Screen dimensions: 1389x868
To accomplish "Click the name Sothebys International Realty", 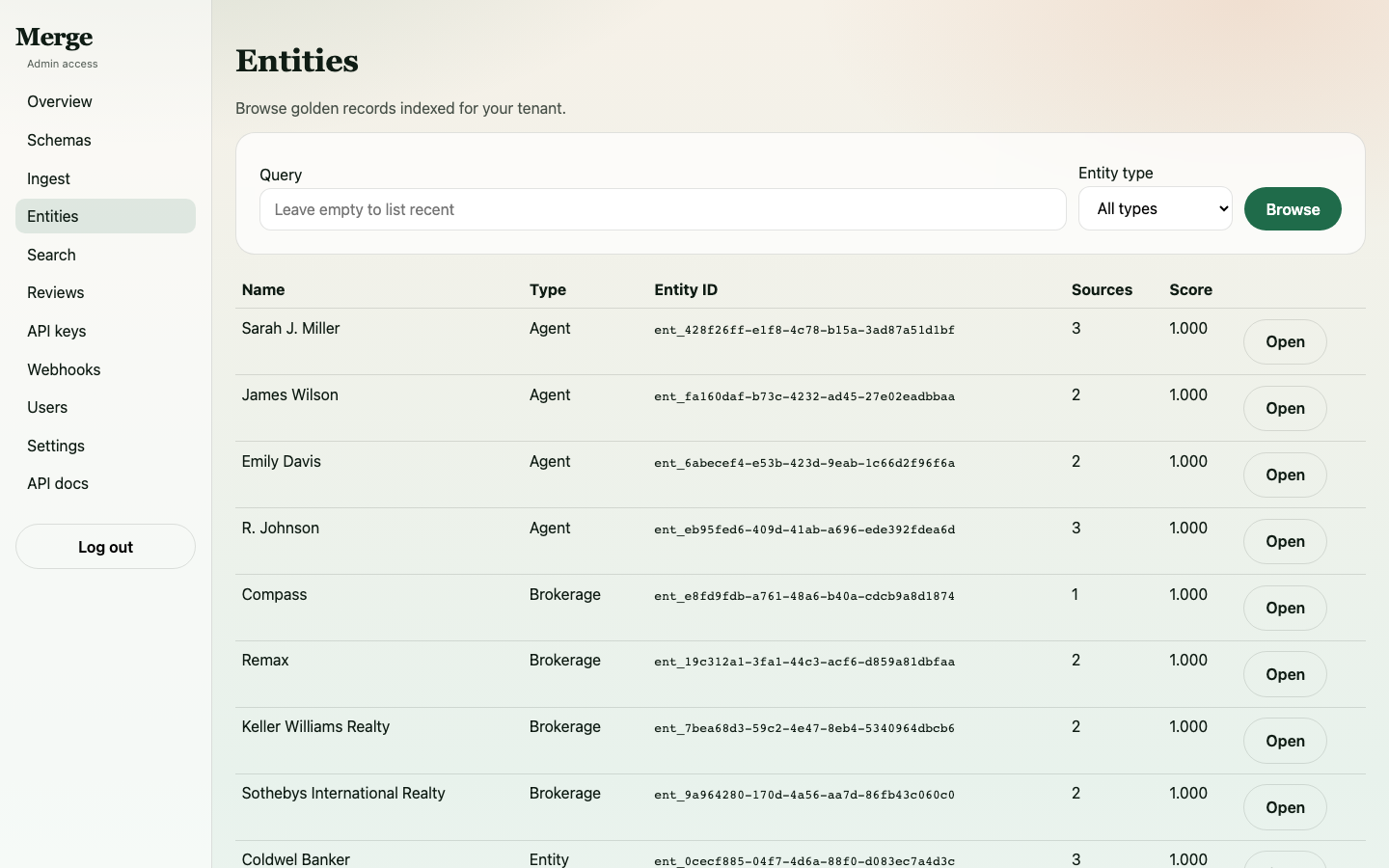I will (x=343, y=793).
